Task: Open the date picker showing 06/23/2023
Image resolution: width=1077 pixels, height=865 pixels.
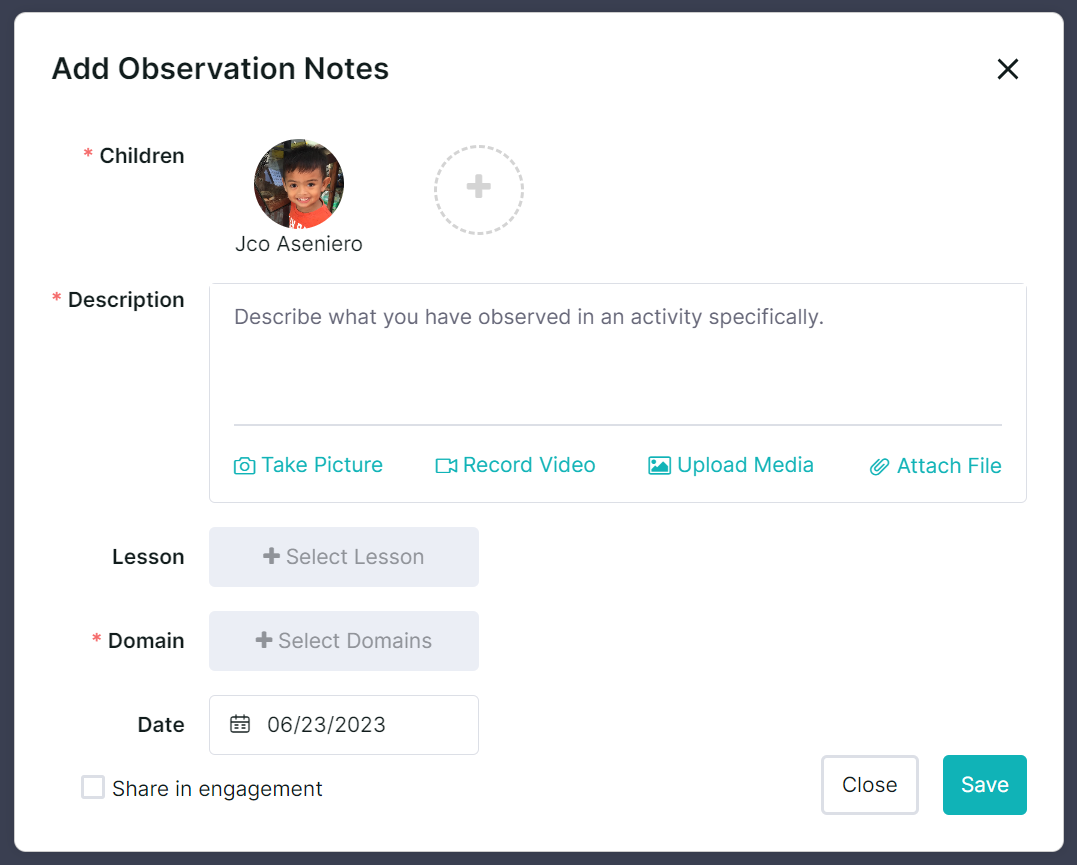Action: click(x=344, y=725)
